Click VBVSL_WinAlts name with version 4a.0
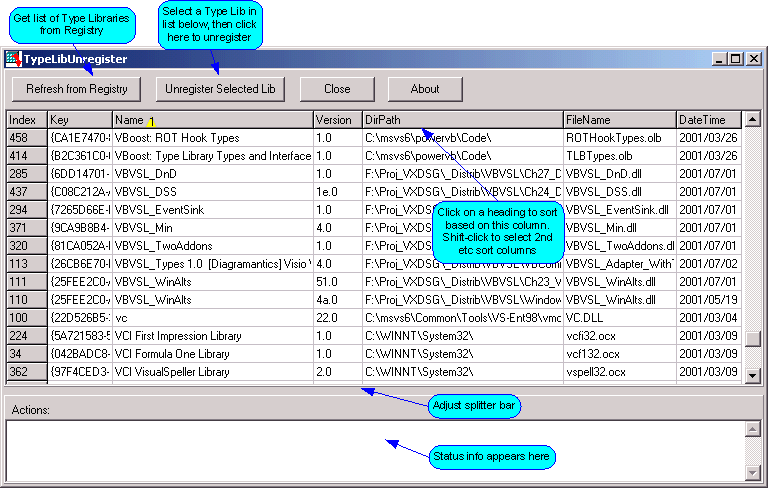The width and height of the screenshot is (768, 488). [x=213, y=300]
